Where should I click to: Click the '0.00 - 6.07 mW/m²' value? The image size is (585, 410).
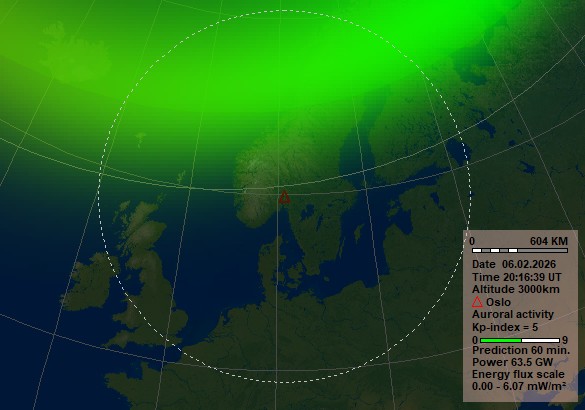pyautogui.click(x=519, y=386)
